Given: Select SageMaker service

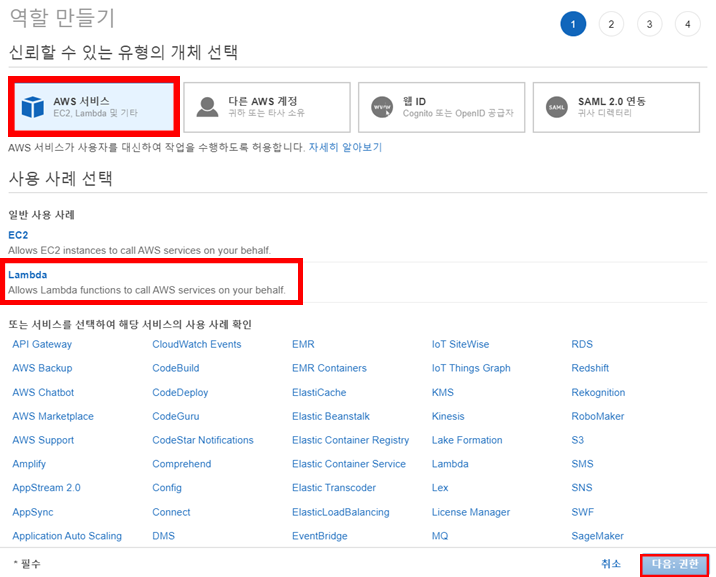Looking at the screenshot, I should point(598,536).
